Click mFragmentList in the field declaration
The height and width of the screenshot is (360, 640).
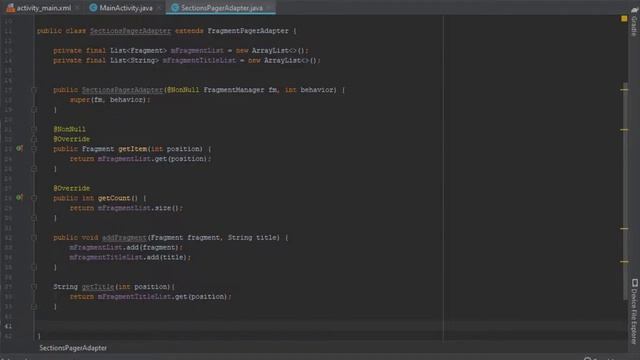coord(197,50)
